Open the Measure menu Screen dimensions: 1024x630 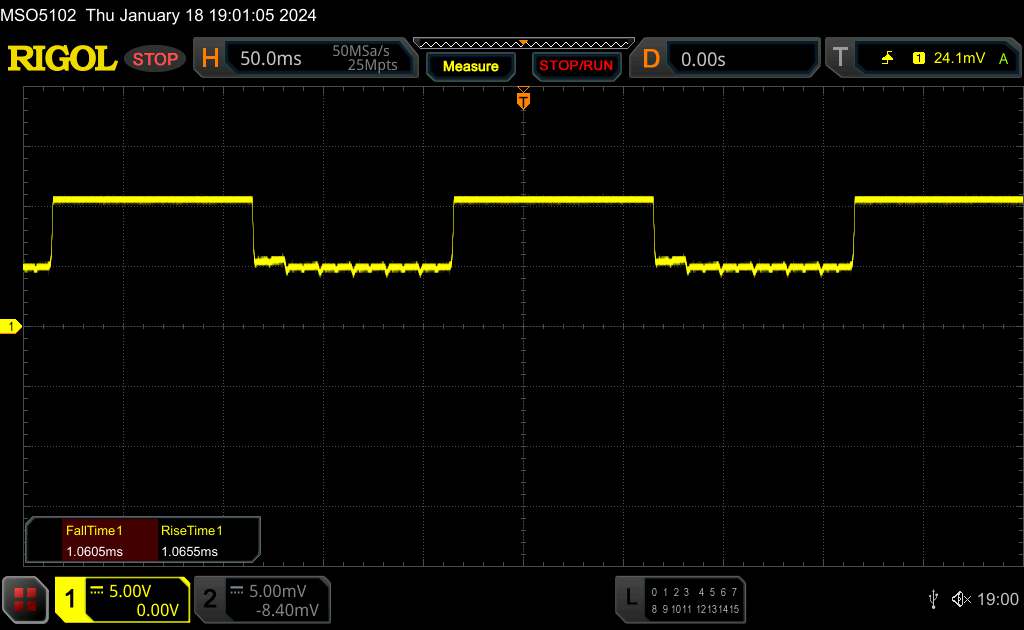point(470,66)
